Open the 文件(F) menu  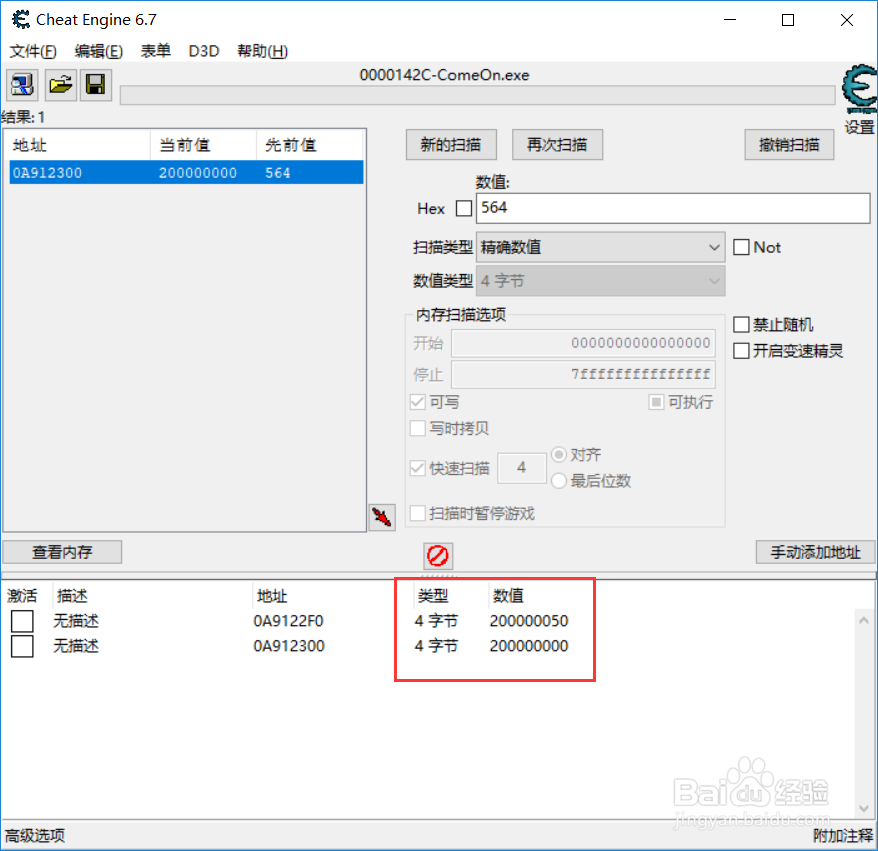33,51
